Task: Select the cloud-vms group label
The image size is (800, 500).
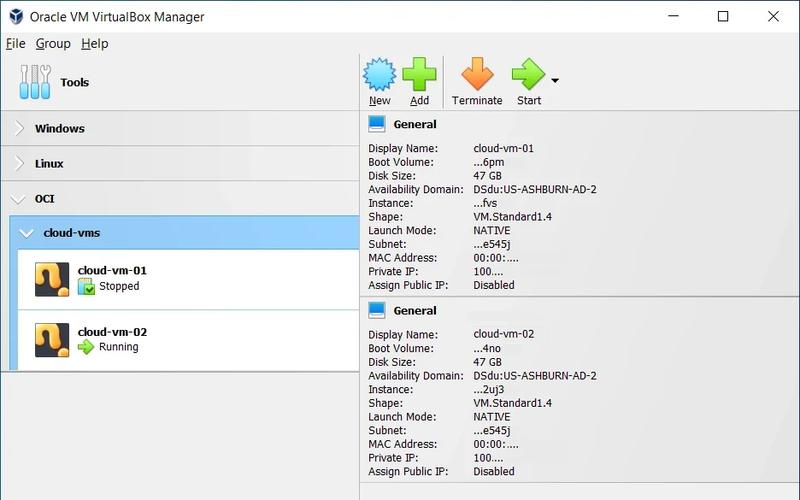Action: (x=72, y=233)
